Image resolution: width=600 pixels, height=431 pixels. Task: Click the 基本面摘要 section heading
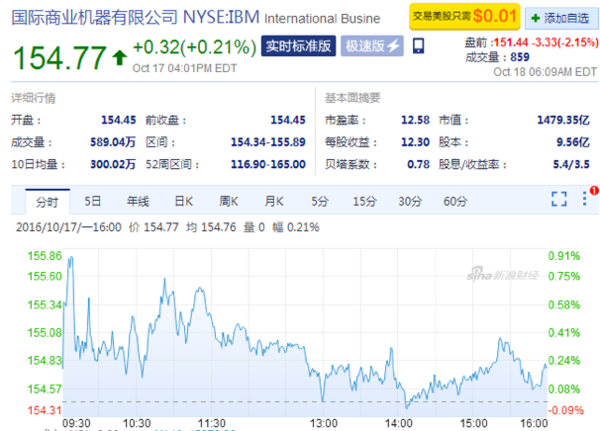[352, 98]
